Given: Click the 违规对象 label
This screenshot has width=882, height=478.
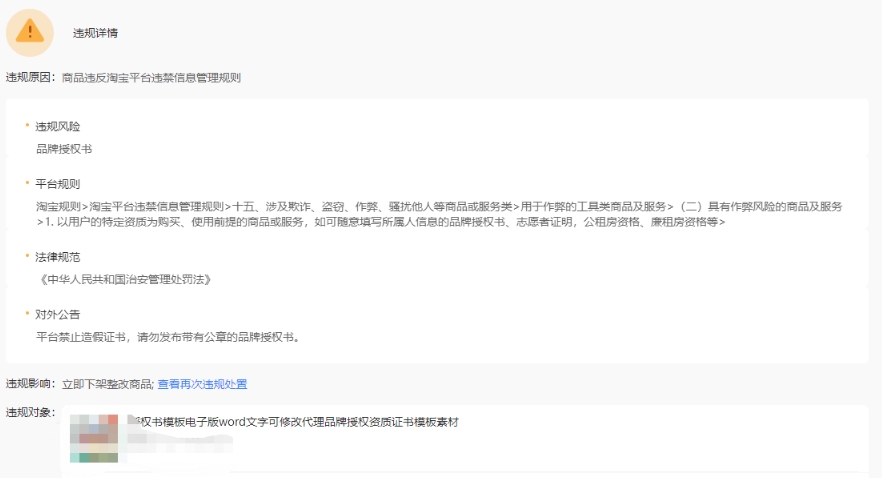Looking at the screenshot, I should pyautogui.click(x=30, y=413).
